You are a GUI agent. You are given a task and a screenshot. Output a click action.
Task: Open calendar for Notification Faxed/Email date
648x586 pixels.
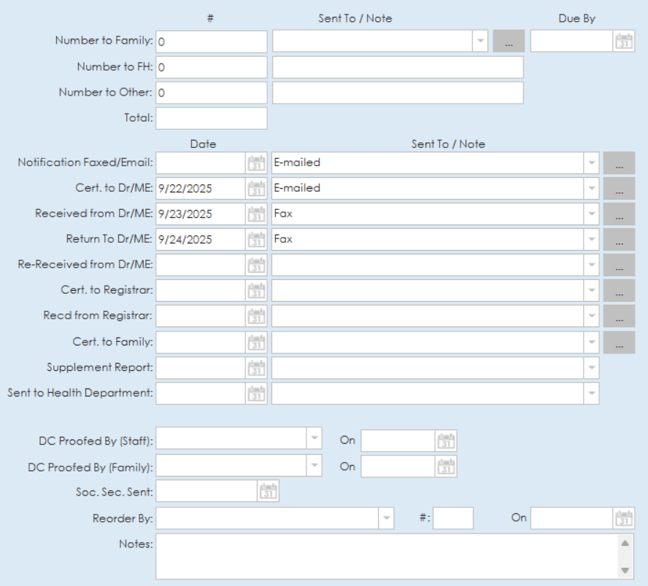pyautogui.click(x=256, y=162)
